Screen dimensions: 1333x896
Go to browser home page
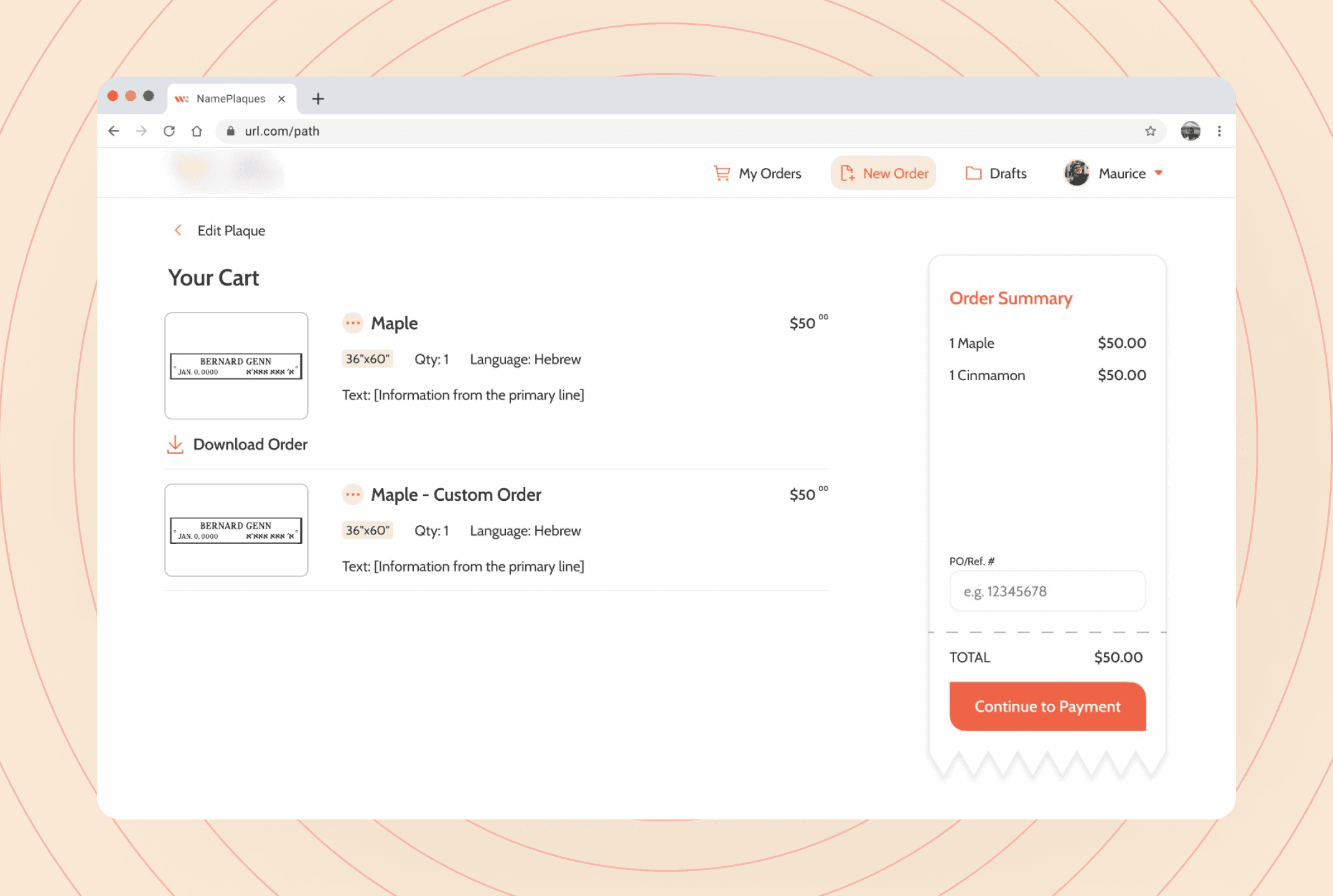197,131
